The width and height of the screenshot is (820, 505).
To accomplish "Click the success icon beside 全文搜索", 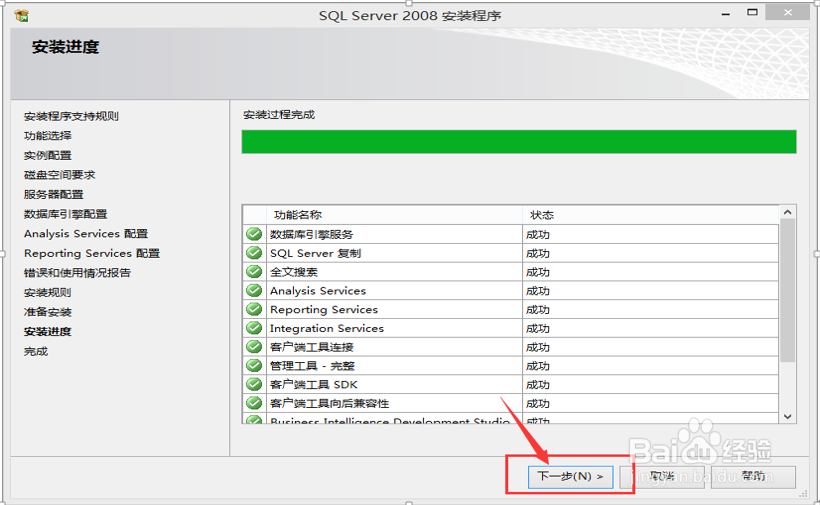I will pos(254,272).
